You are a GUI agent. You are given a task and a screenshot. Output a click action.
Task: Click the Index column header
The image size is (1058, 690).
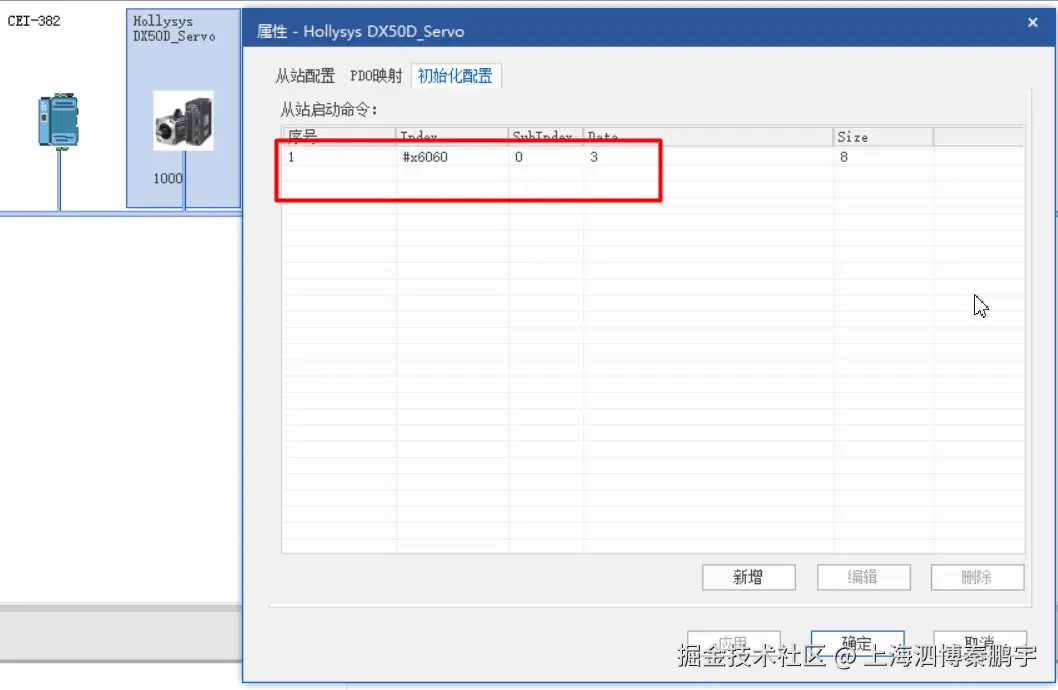coord(418,137)
